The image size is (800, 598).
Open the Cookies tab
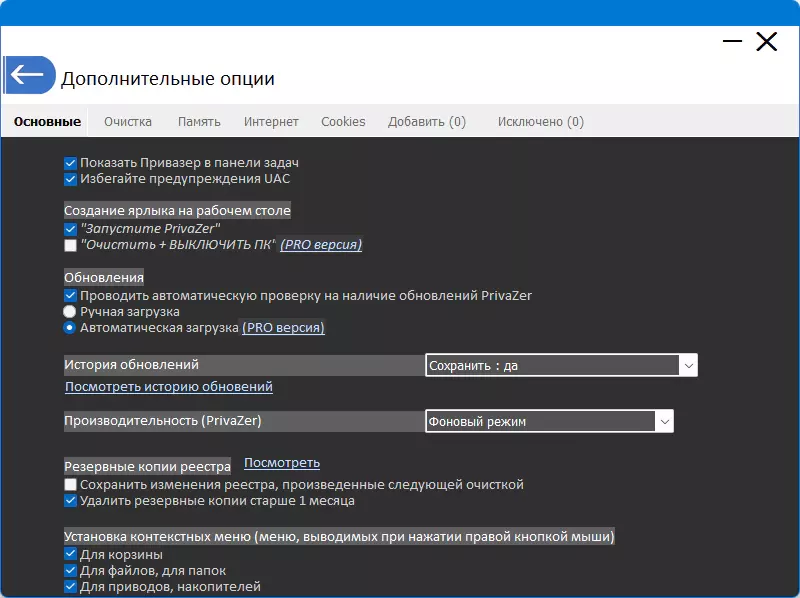tap(343, 121)
